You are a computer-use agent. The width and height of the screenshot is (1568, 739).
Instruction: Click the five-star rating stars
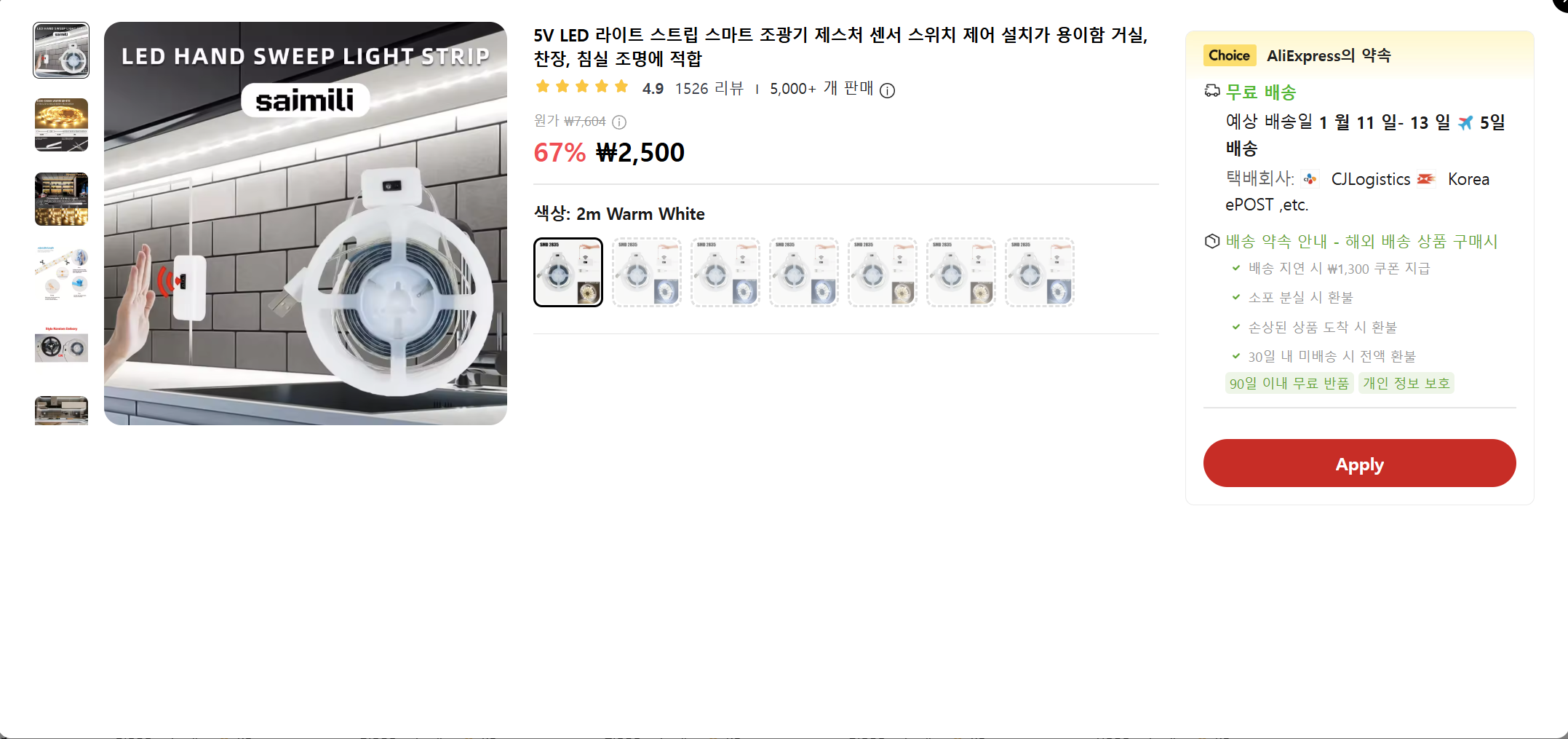click(x=582, y=87)
